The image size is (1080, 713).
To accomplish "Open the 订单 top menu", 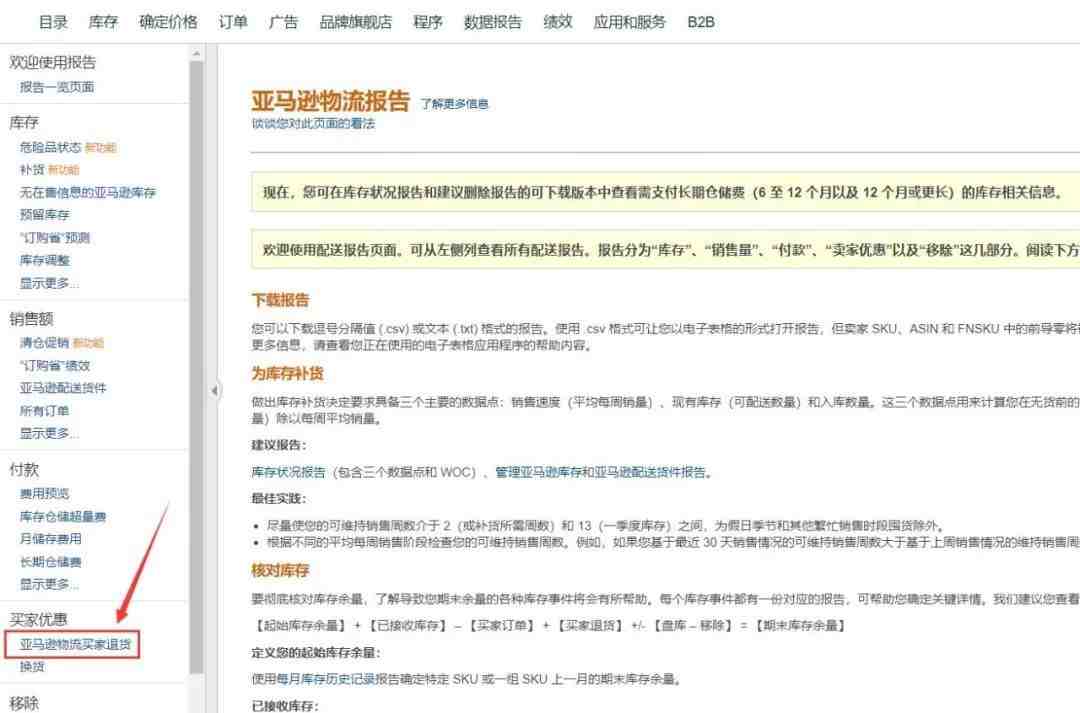I will click(x=233, y=22).
